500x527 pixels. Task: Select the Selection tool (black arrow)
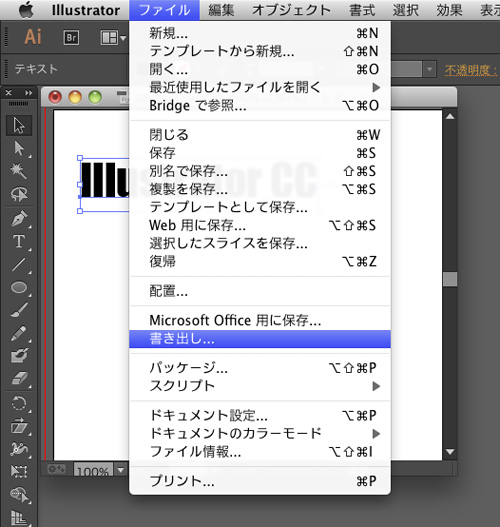19,125
